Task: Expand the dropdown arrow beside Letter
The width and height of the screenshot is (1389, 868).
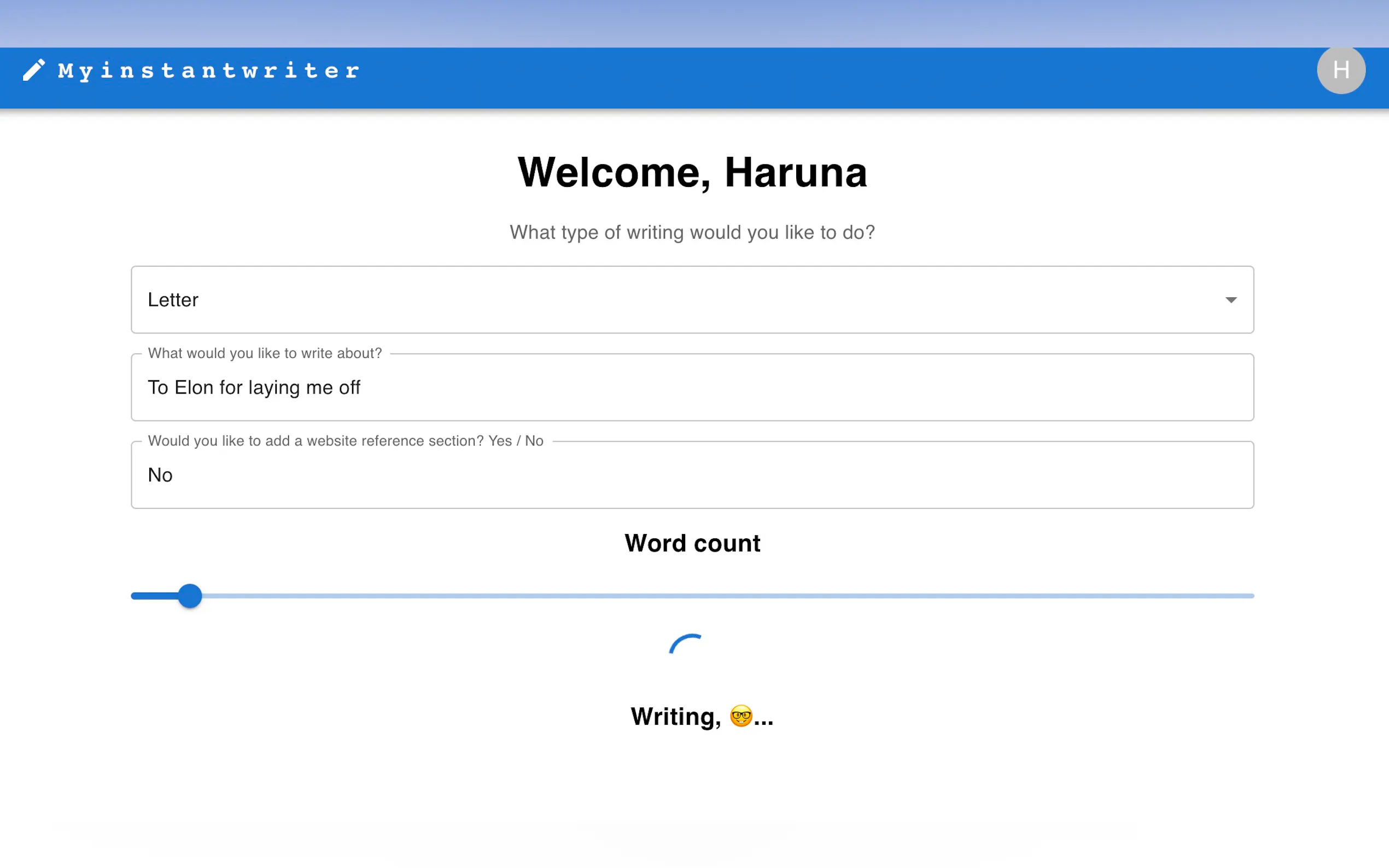Action: pos(1230,300)
